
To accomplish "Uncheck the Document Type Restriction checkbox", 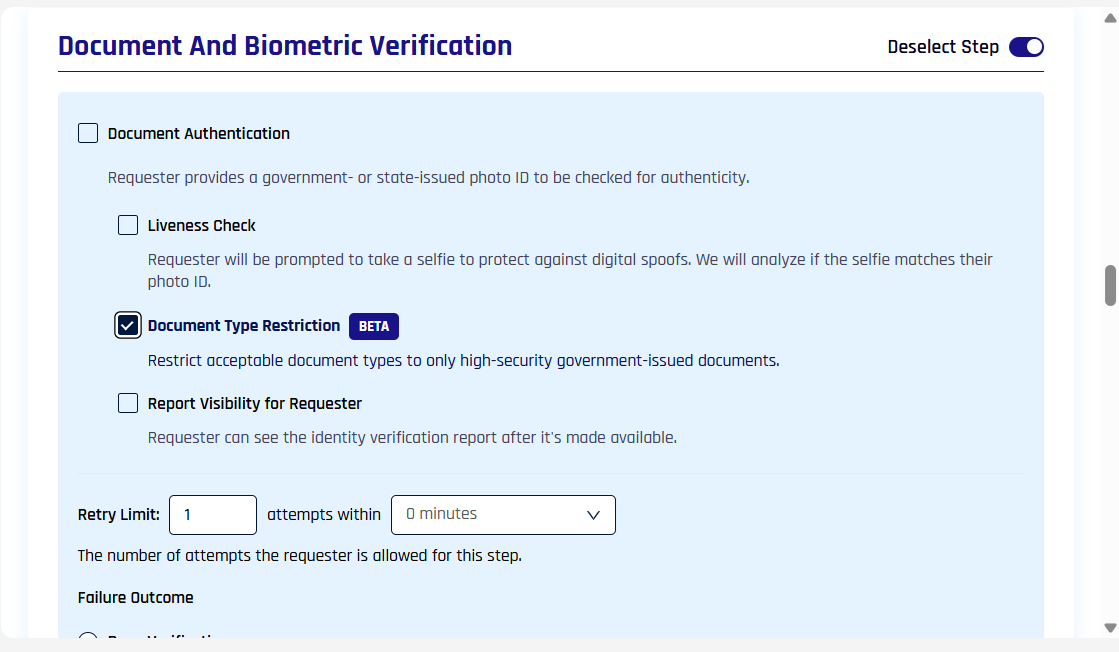I will pos(128,326).
